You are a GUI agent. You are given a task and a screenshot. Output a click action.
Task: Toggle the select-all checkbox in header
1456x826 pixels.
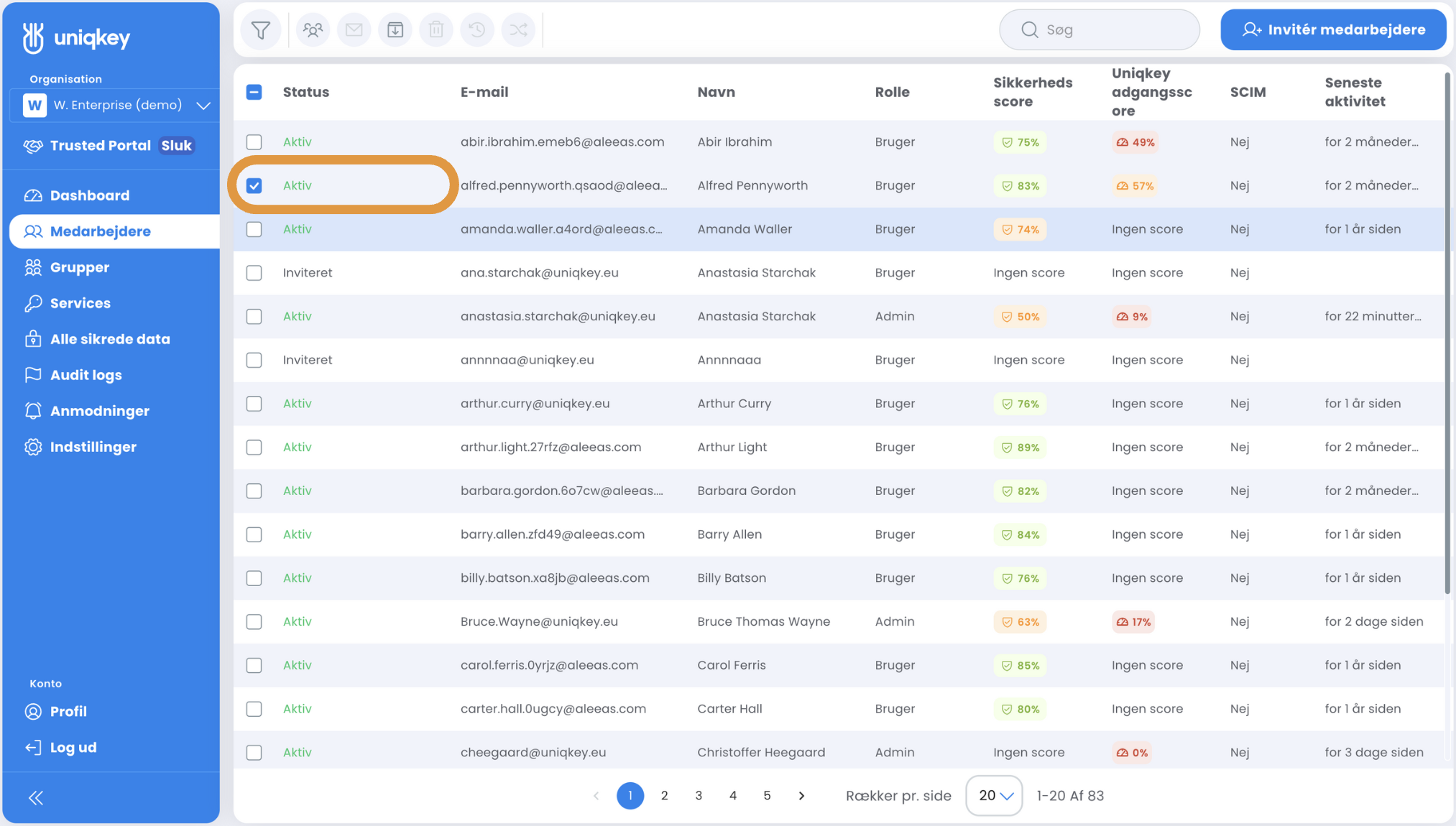click(254, 92)
